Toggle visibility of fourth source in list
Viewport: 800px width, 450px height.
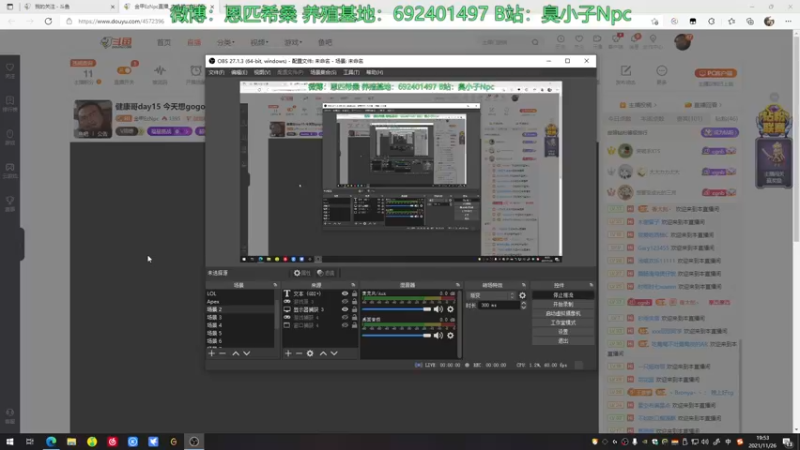(x=345, y=317)
